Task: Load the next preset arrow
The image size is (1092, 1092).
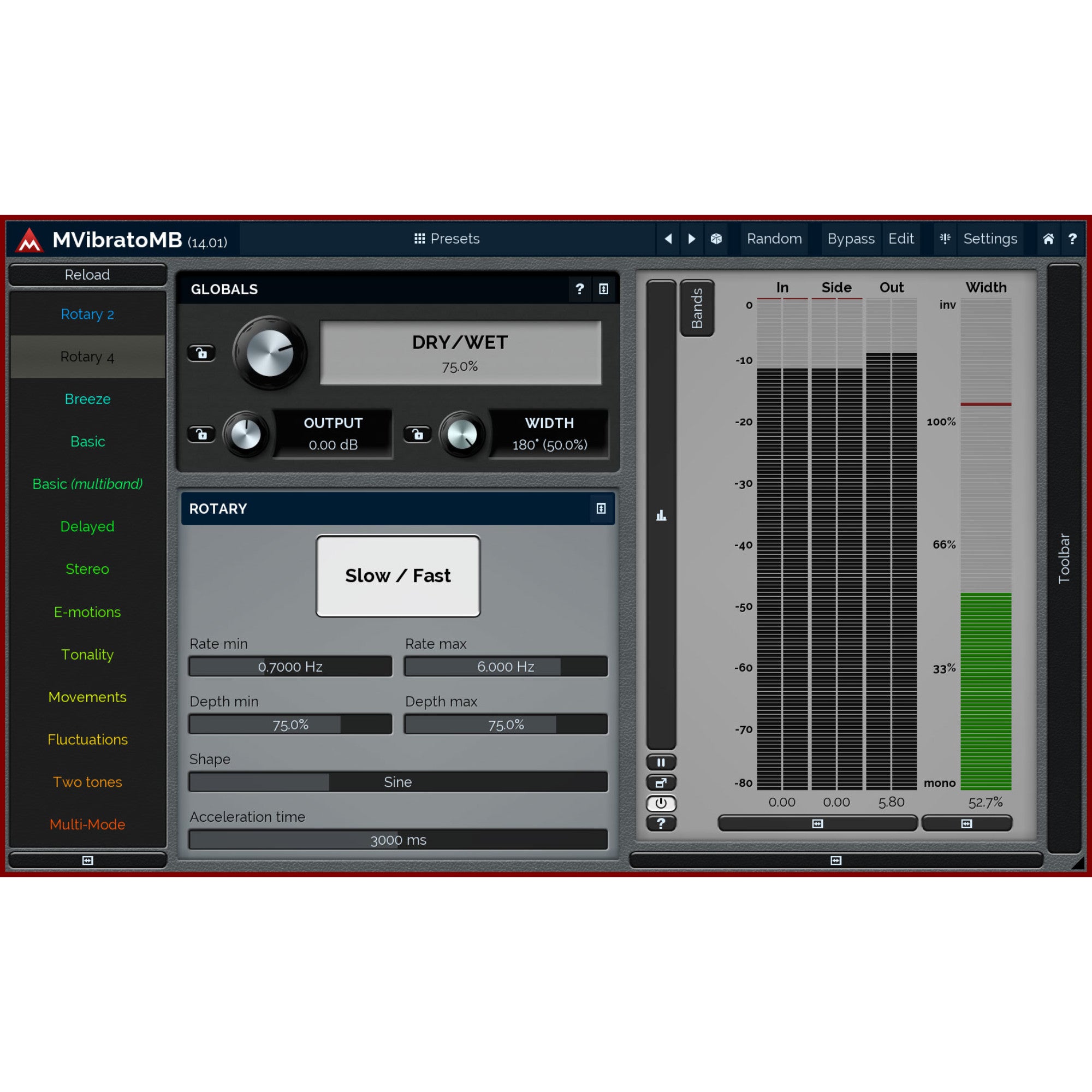Action: [x=692, y=239]
